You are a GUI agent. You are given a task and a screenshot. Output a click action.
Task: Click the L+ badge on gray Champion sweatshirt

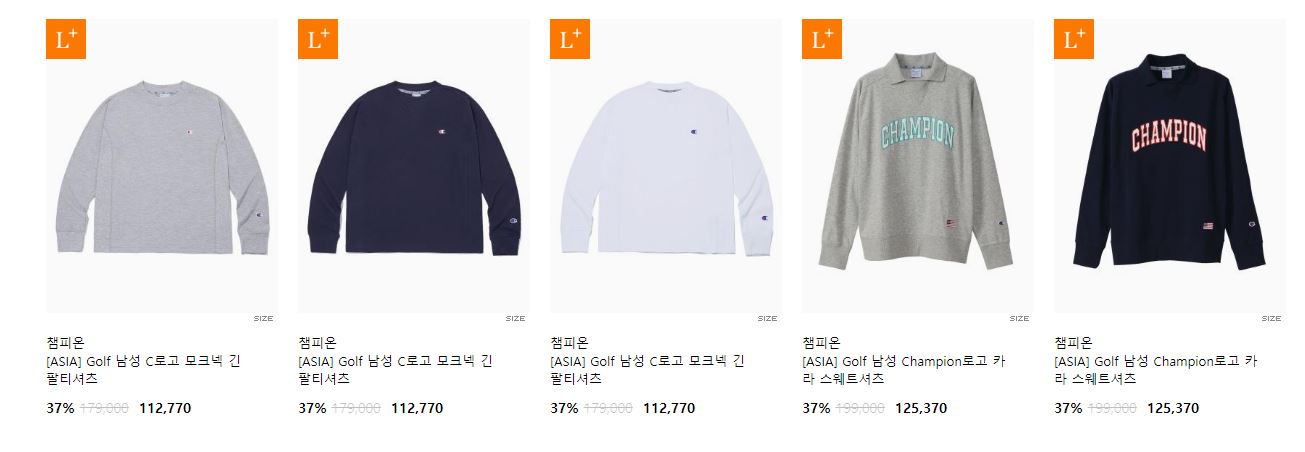(x=822, y=39)
